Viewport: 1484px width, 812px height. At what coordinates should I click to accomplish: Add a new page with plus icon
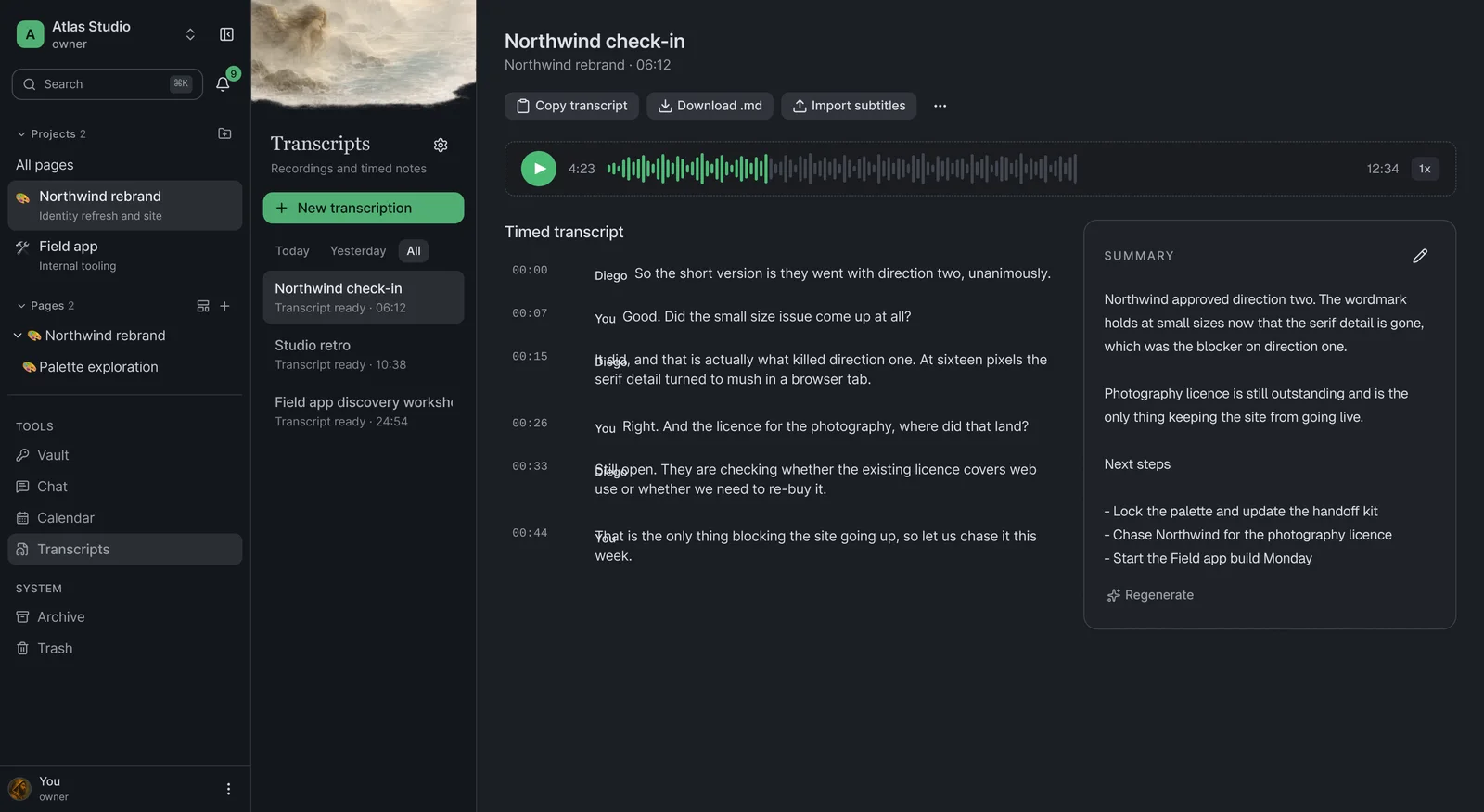(224, 306)
